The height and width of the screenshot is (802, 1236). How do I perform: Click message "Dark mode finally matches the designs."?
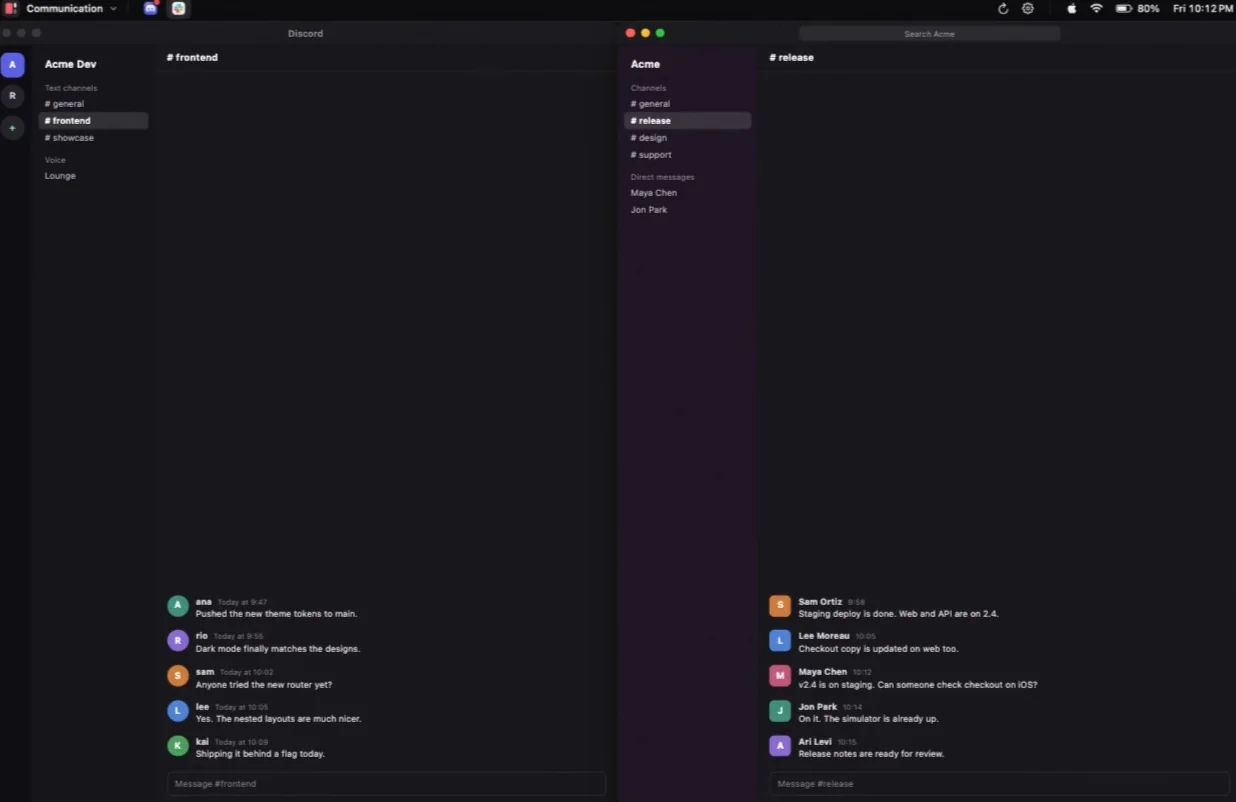(x=278, y=649)
